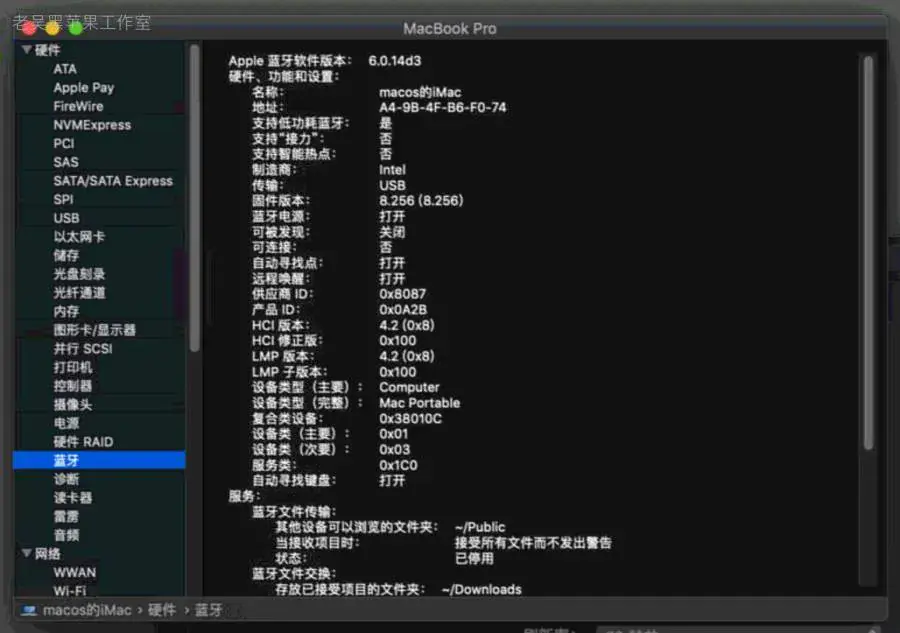Select NVMExpress in the sidebar

pyautogui.click(x=92, y=125)
